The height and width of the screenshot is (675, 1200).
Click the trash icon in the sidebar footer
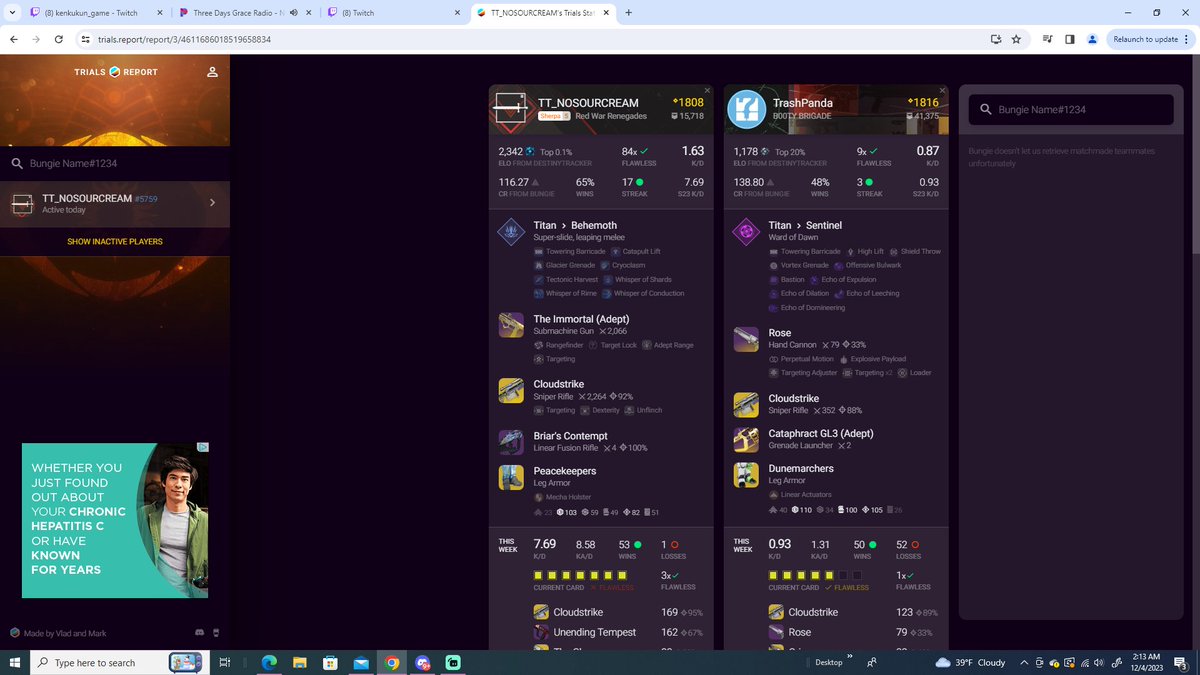tap(216, 633)
